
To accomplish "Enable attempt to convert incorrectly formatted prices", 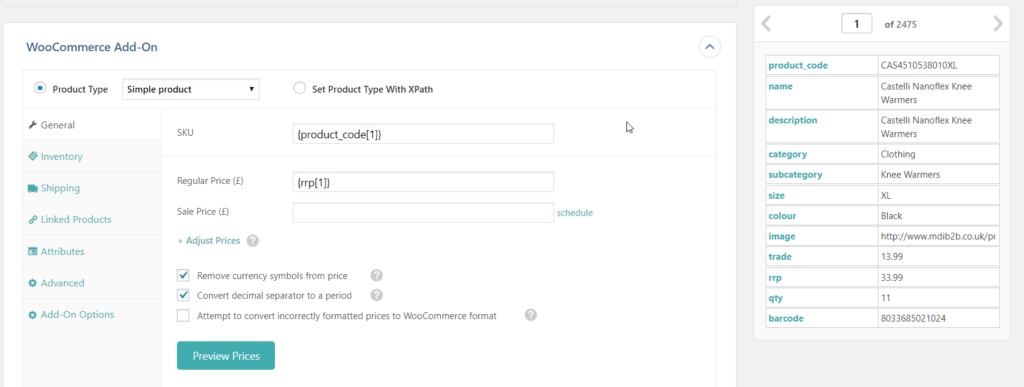I will point(183,316).
